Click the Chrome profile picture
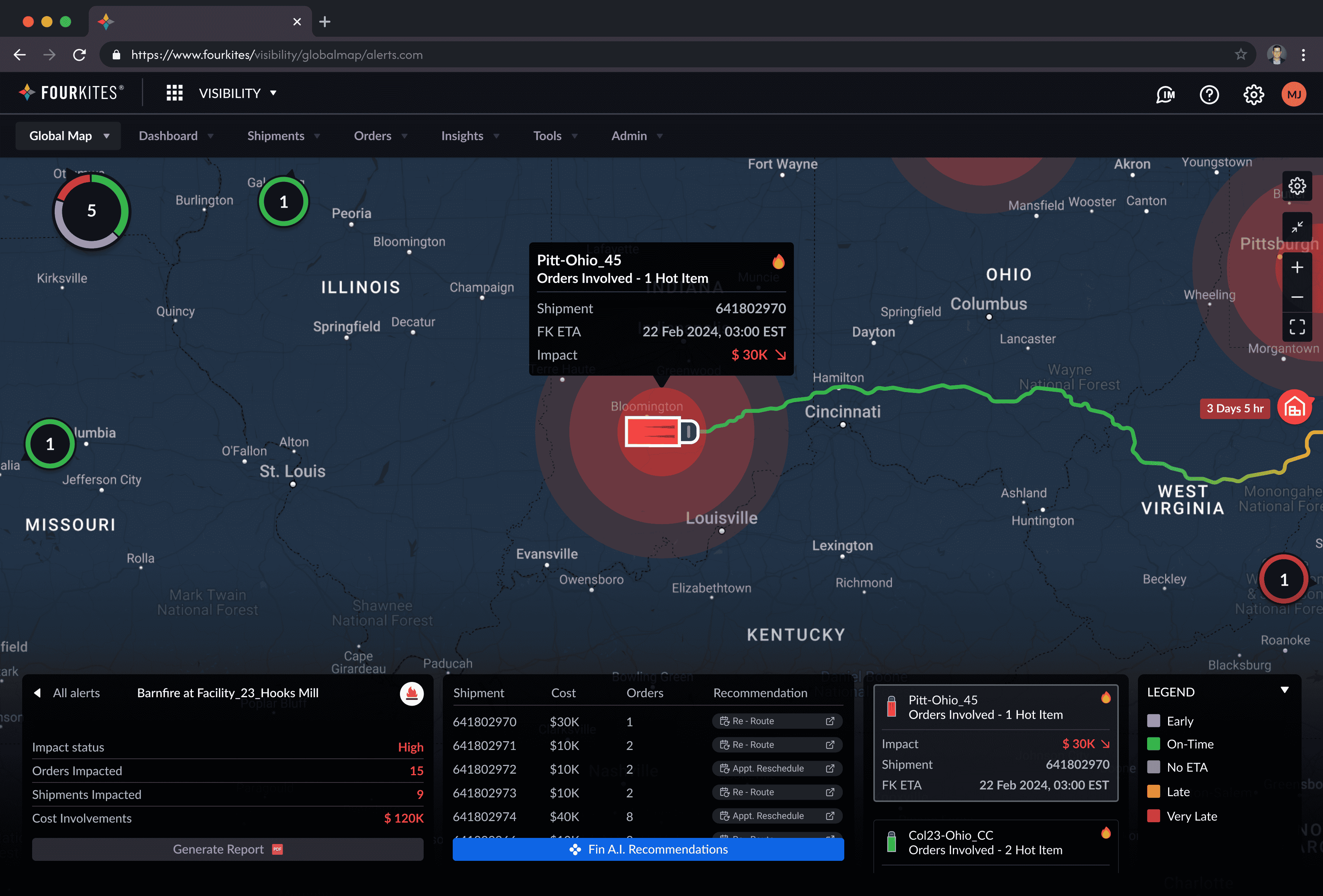This screenshot has width=1323, height=896. pyautogui.click(x=1277, y=55)
